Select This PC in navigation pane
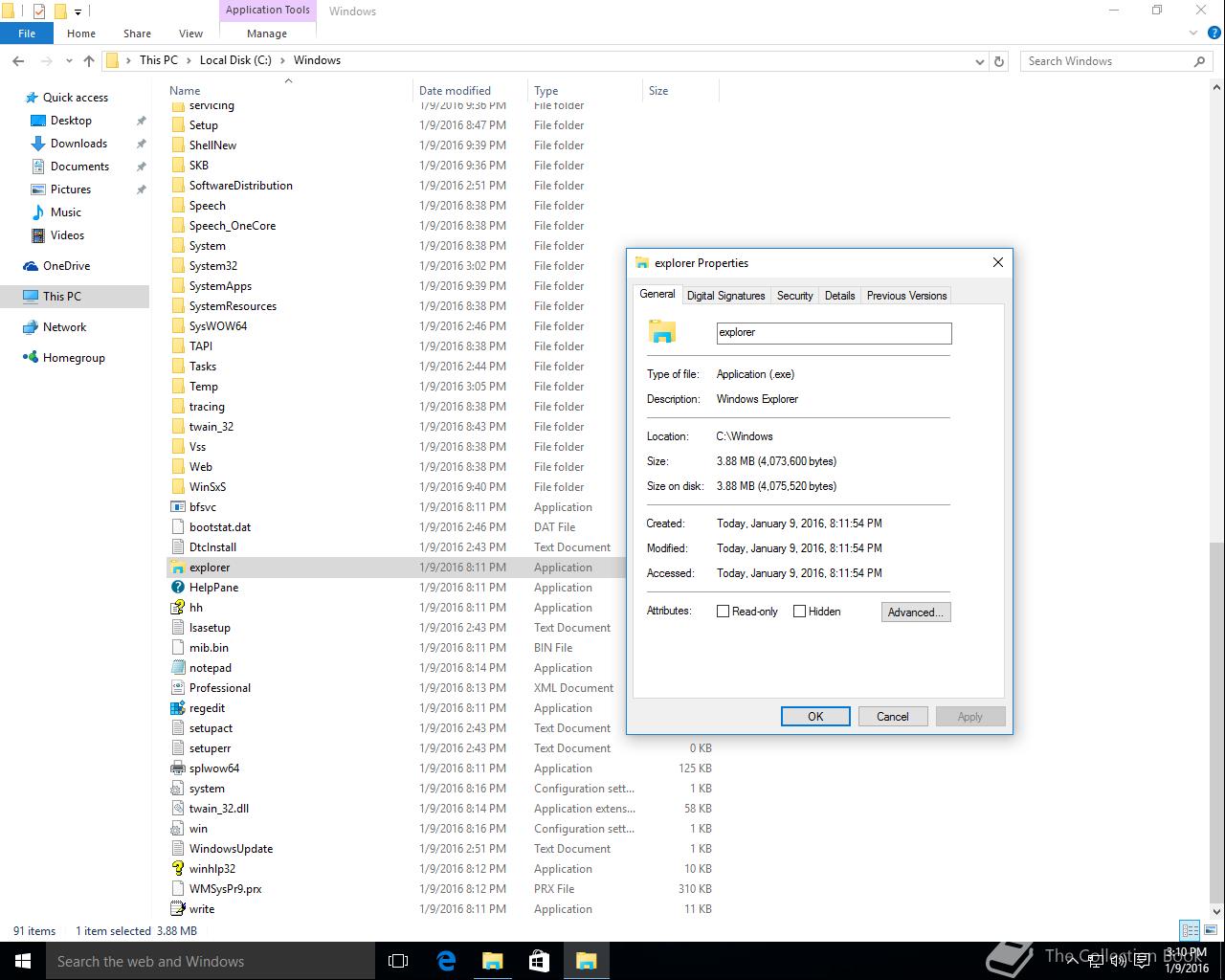Screen dimensions: 1225x980 pyautogui.click(x=62, y=297)
